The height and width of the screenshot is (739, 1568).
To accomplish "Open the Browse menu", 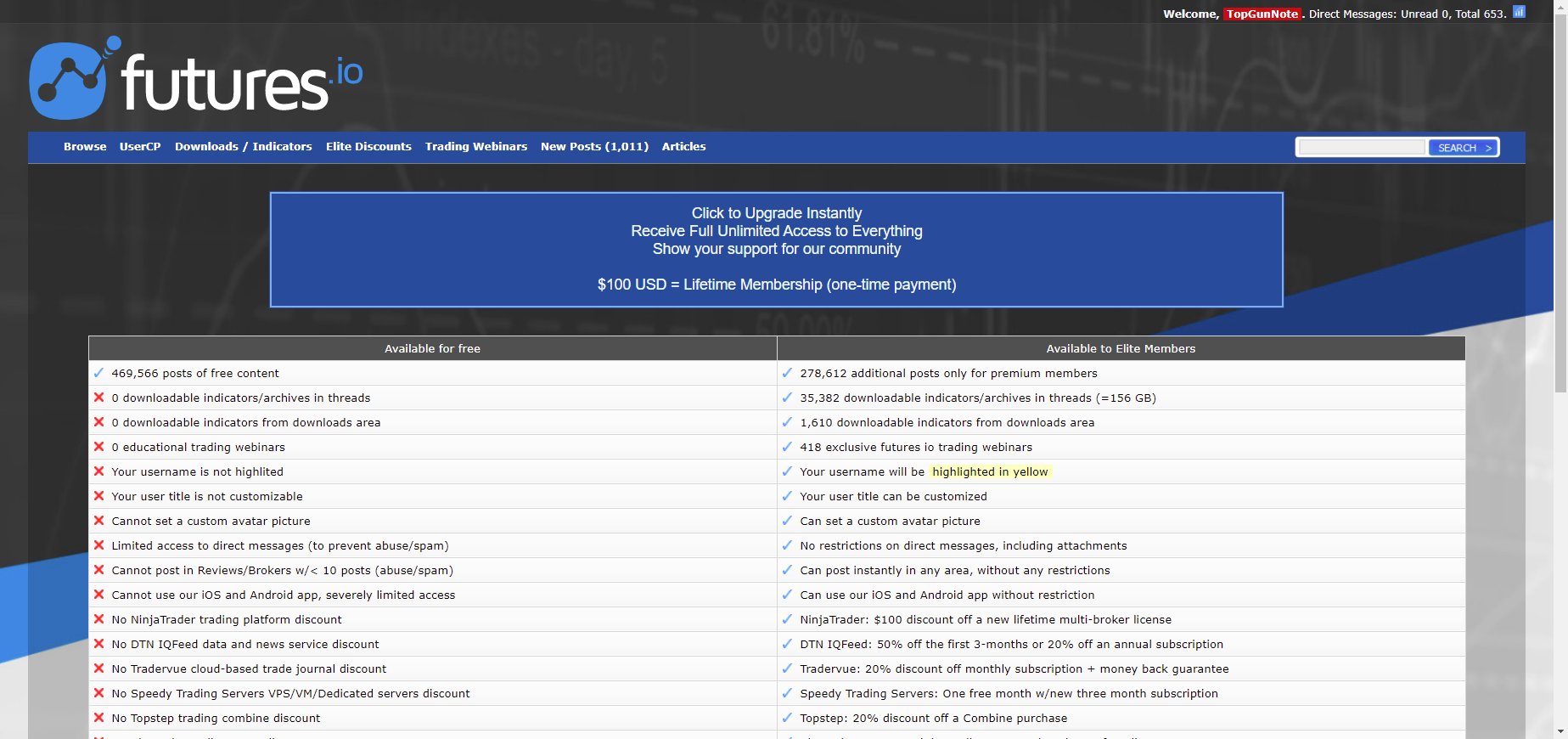I will [x=85, y=147].
